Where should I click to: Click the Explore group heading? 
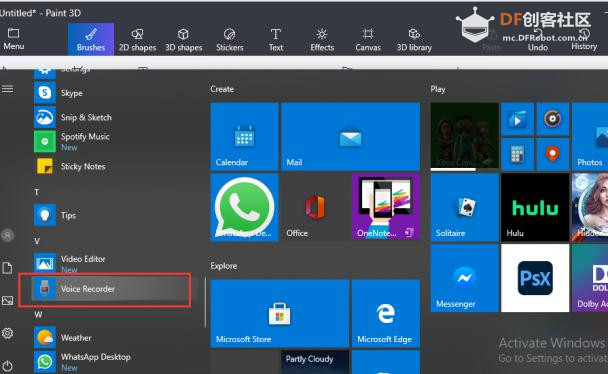click(x=224, y=266)
